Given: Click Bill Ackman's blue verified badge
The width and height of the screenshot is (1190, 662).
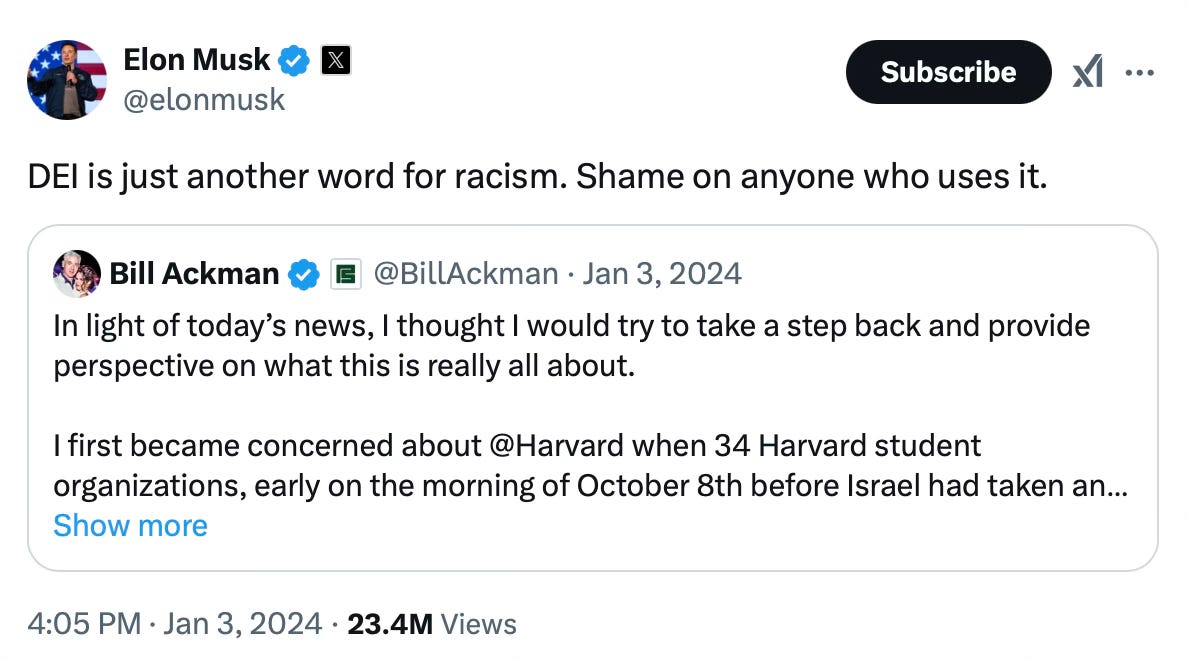Looking at the screenshot, I should point(304,274).
